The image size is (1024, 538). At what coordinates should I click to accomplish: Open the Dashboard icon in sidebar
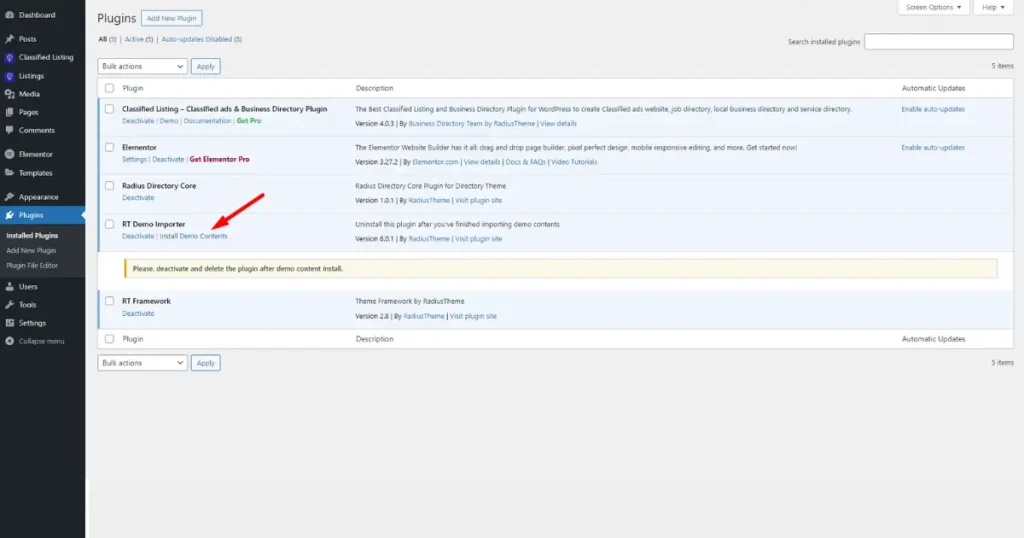coord(9,14)
